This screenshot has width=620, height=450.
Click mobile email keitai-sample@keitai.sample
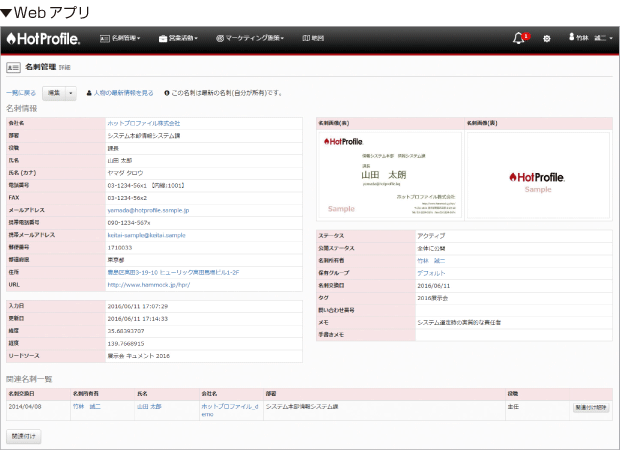[146, 235]
